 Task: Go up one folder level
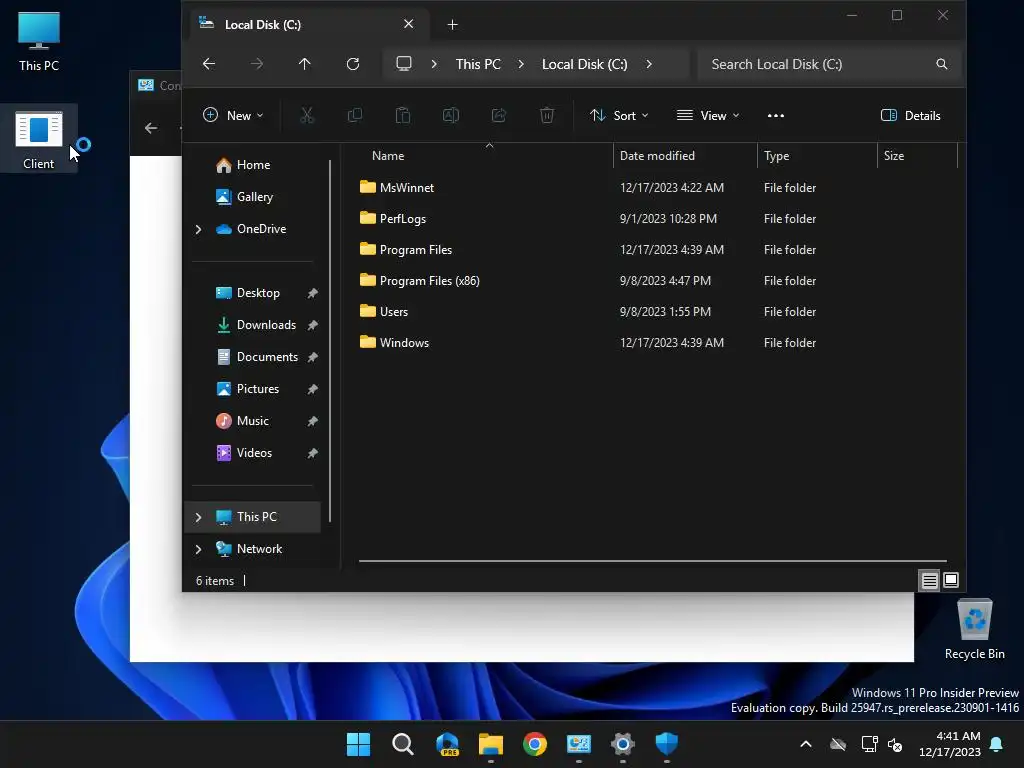[x=304, y=64]
